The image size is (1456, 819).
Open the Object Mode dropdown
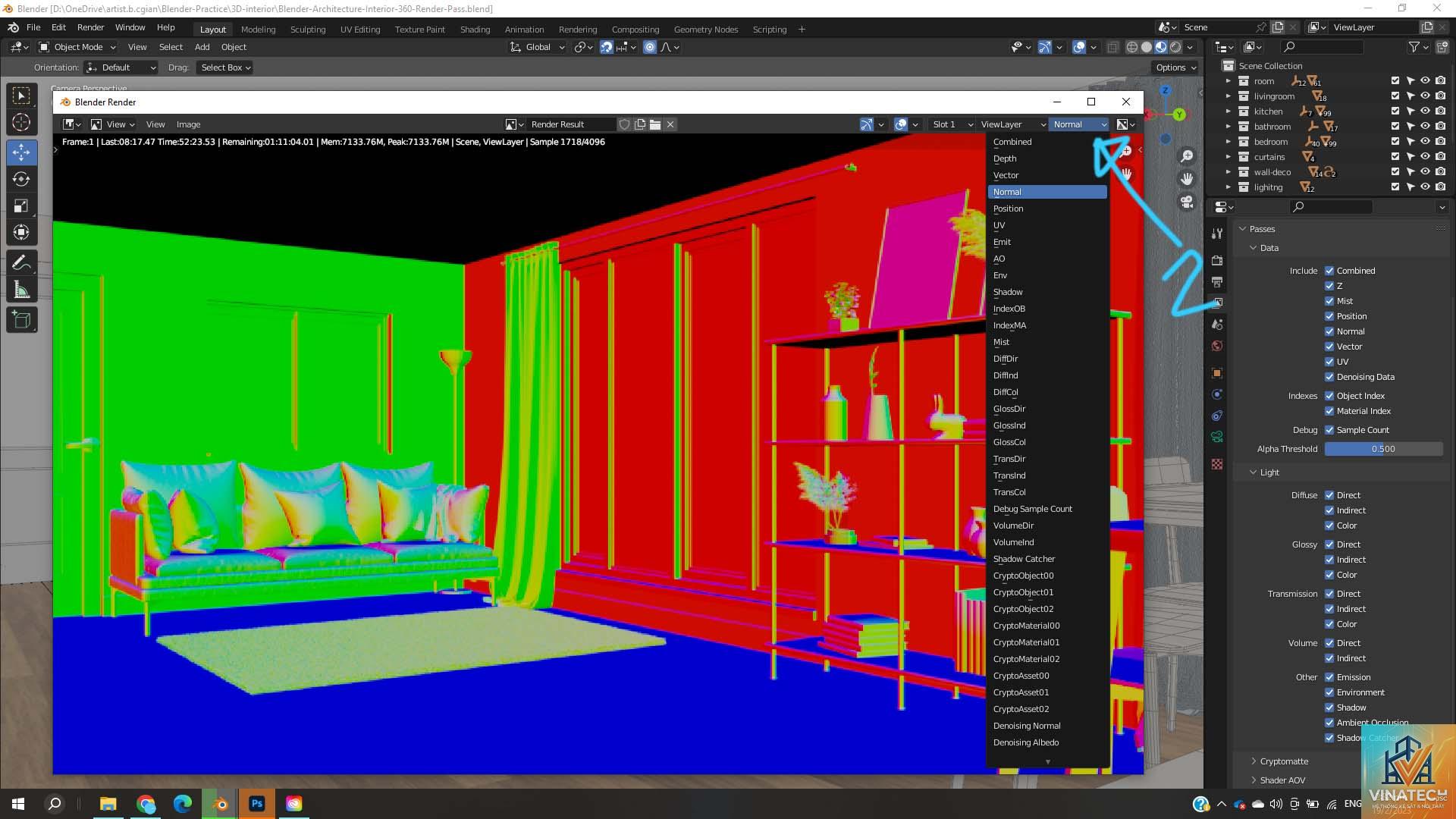[77, 47]
